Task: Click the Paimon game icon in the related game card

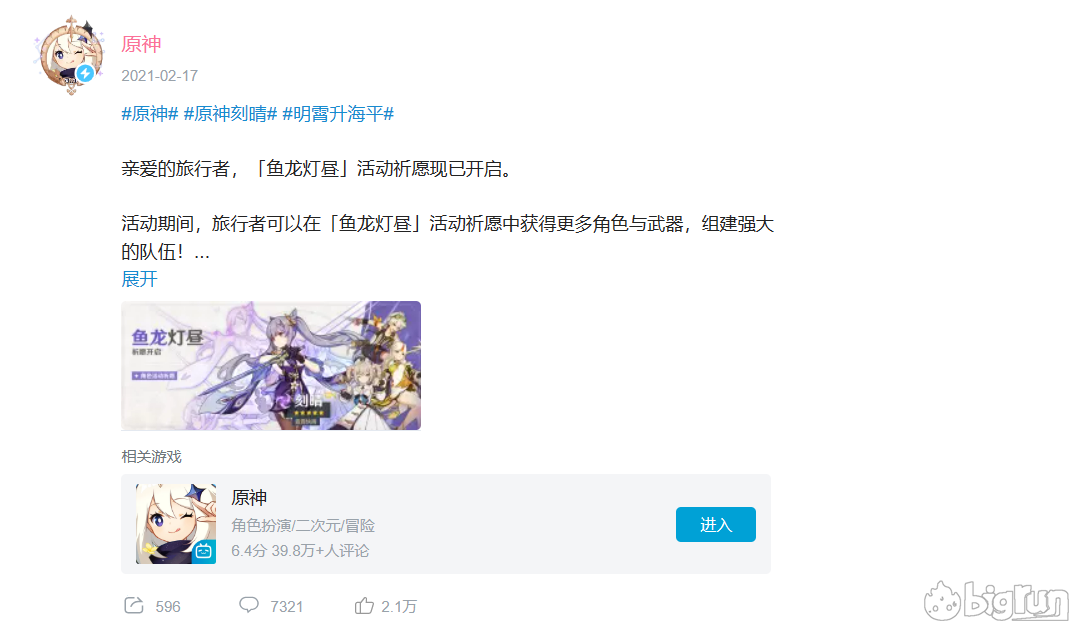Action: (x=176, y=524)
